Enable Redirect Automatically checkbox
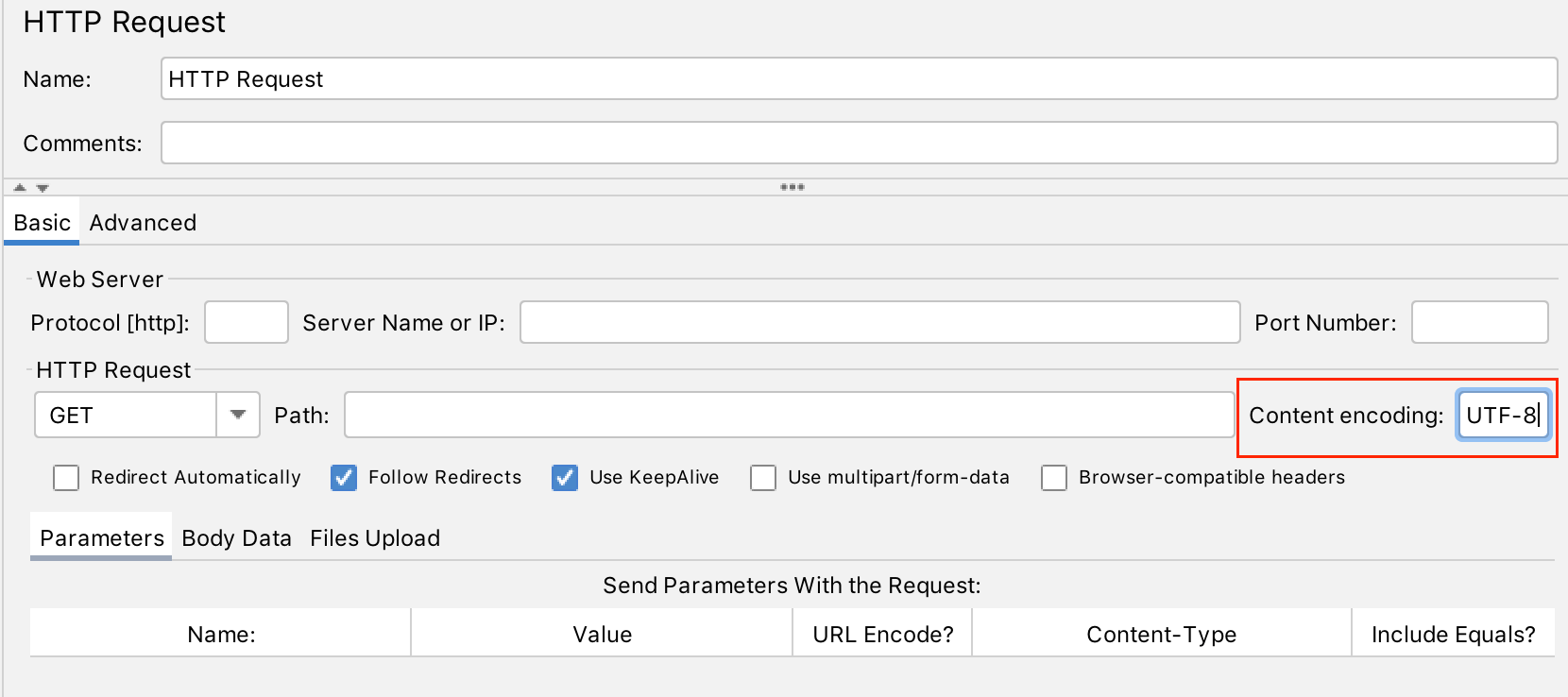Screen dimensions: 1568x697 click(x=66, y=478)
